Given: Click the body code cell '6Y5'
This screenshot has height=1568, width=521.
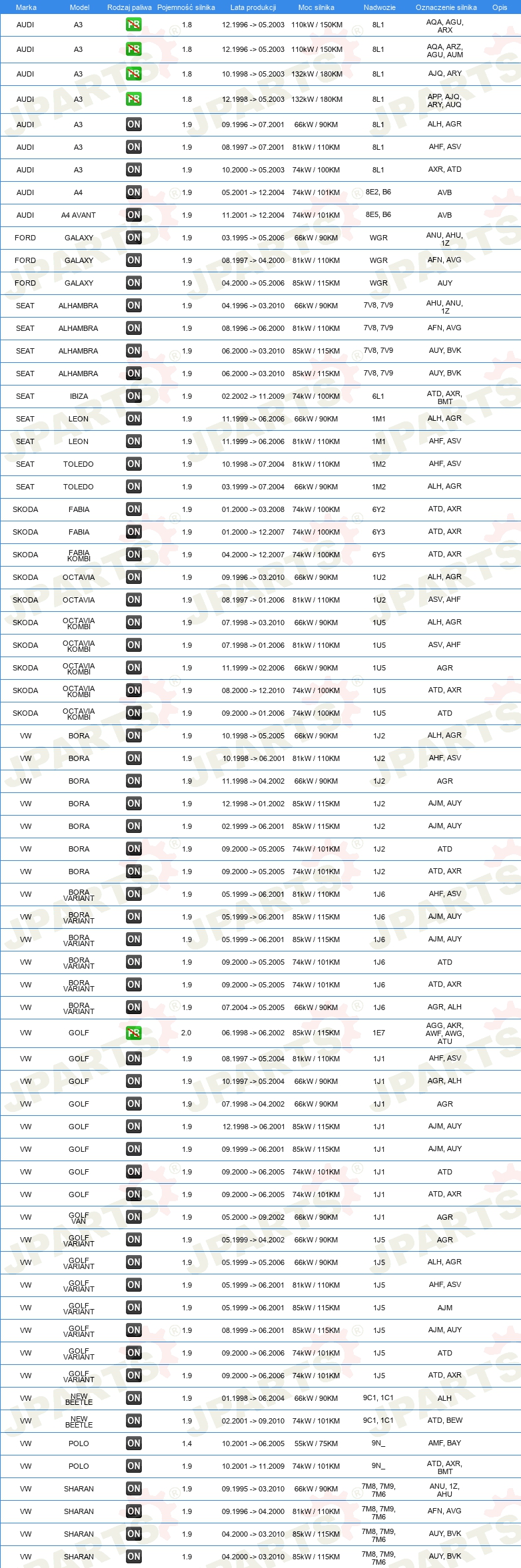Looking at the screenshot, I should [378, 555].
